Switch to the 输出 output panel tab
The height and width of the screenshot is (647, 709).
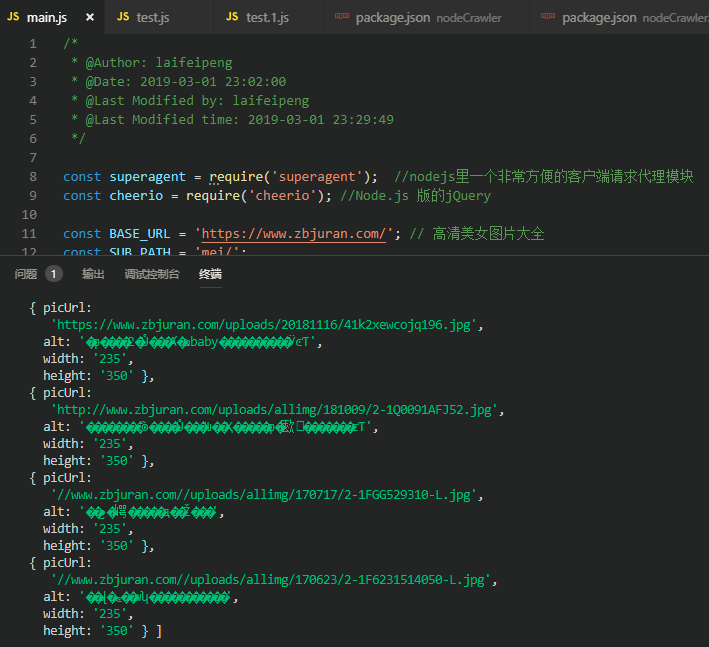click(93, 274)
